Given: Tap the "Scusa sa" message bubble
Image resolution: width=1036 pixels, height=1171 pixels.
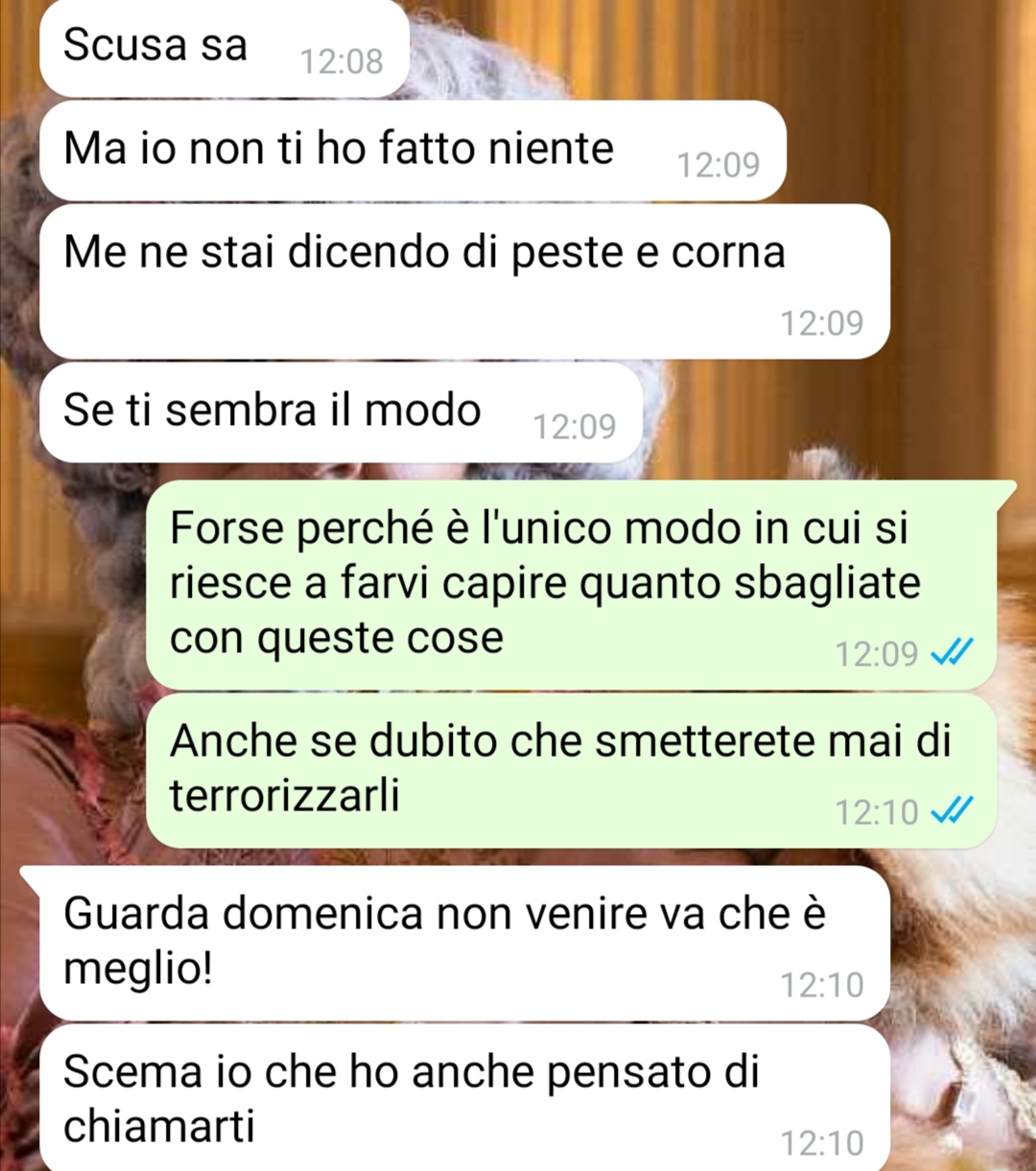Looking at the screenshot, I should [x=224, y=47].
